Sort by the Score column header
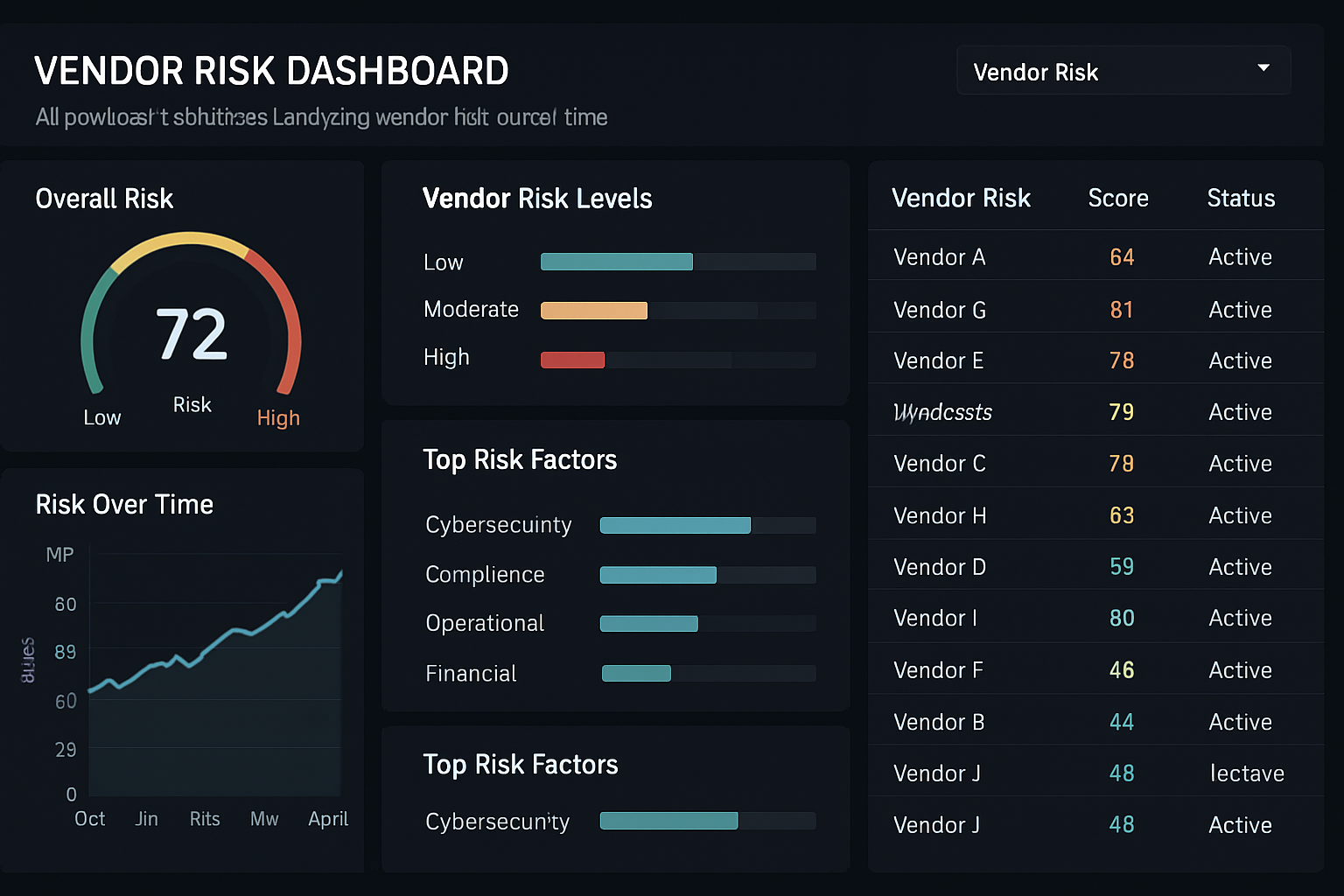1344x896 pixels. 1118,198
